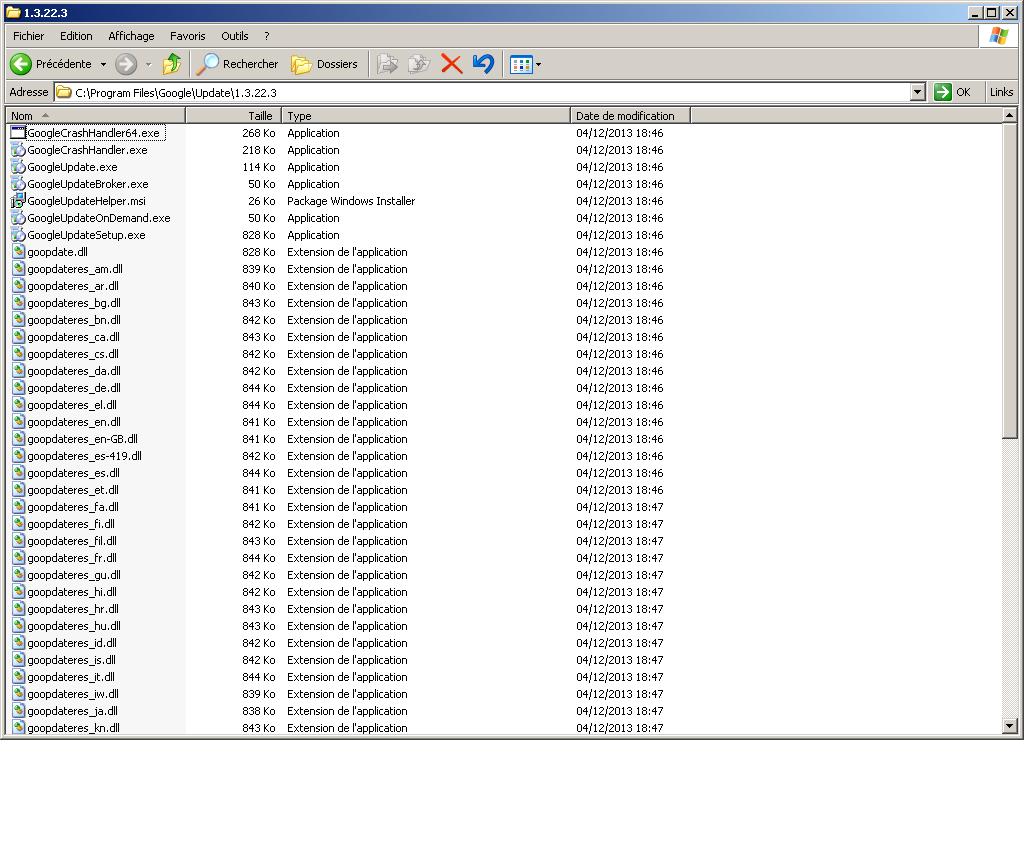Open the Fichier menu

pyautogui.click(x=29, y=36)
